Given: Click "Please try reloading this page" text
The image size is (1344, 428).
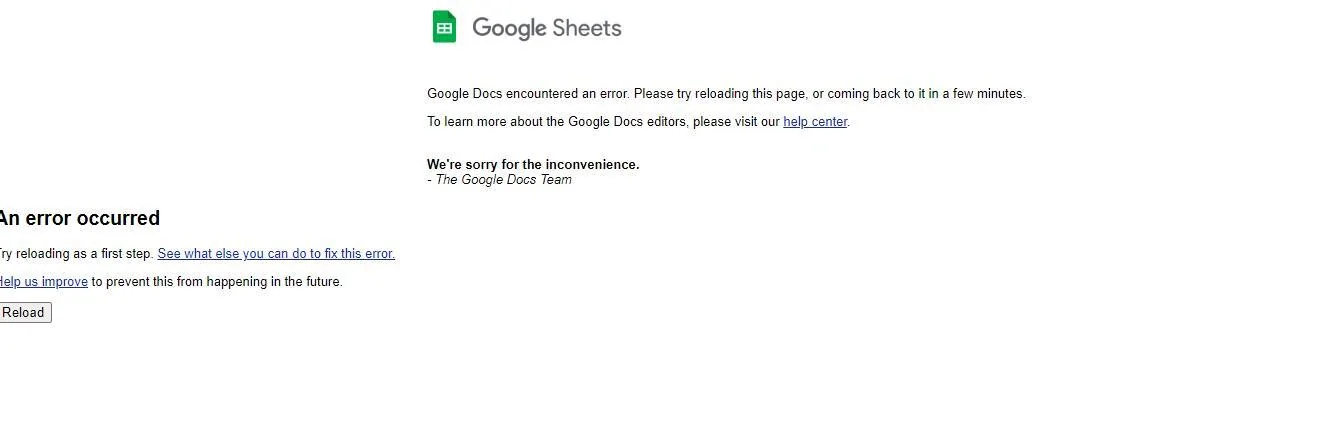Looking at the screenshot, I should click(719, 94).
